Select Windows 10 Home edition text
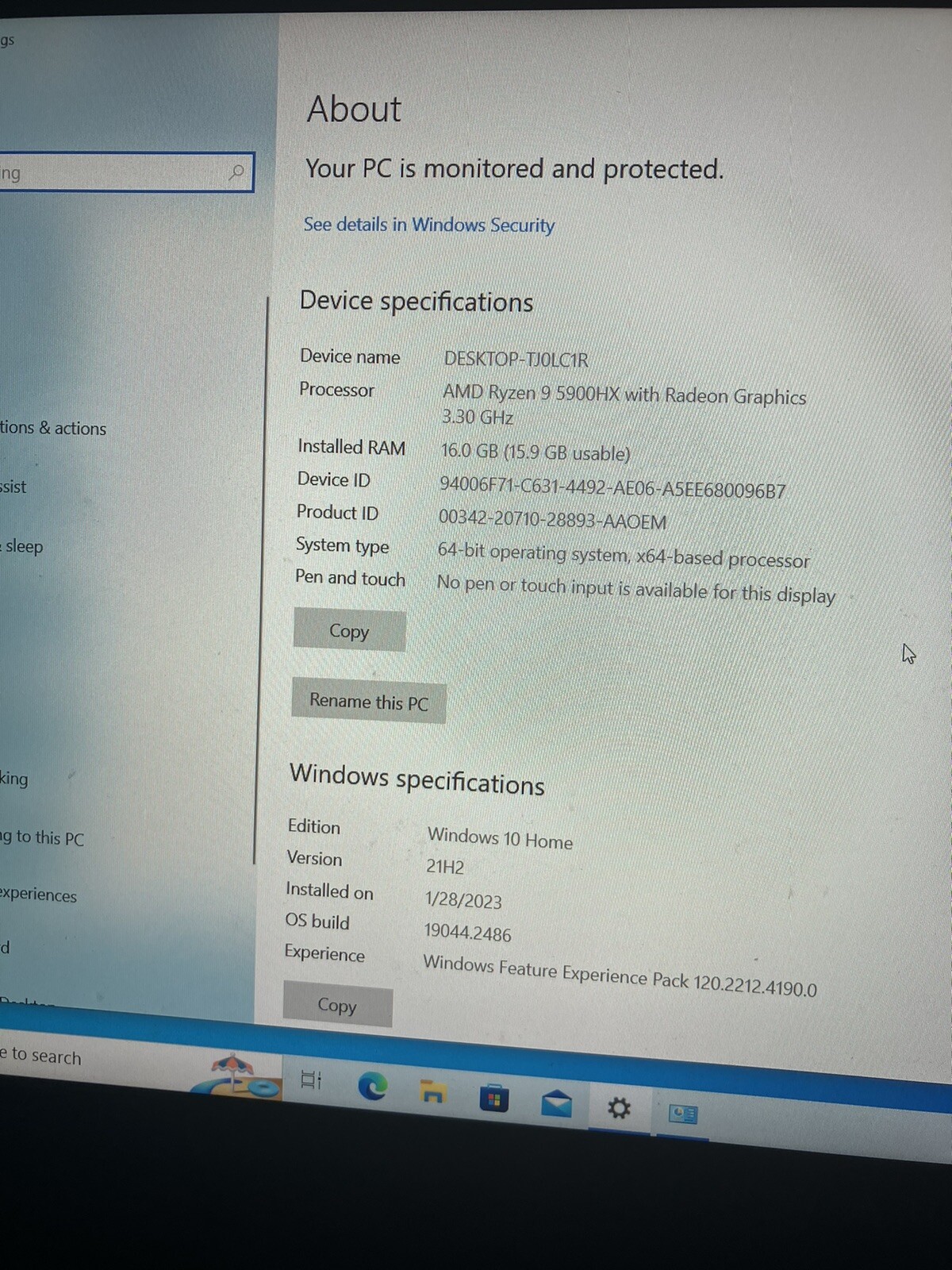 (500, 838)
